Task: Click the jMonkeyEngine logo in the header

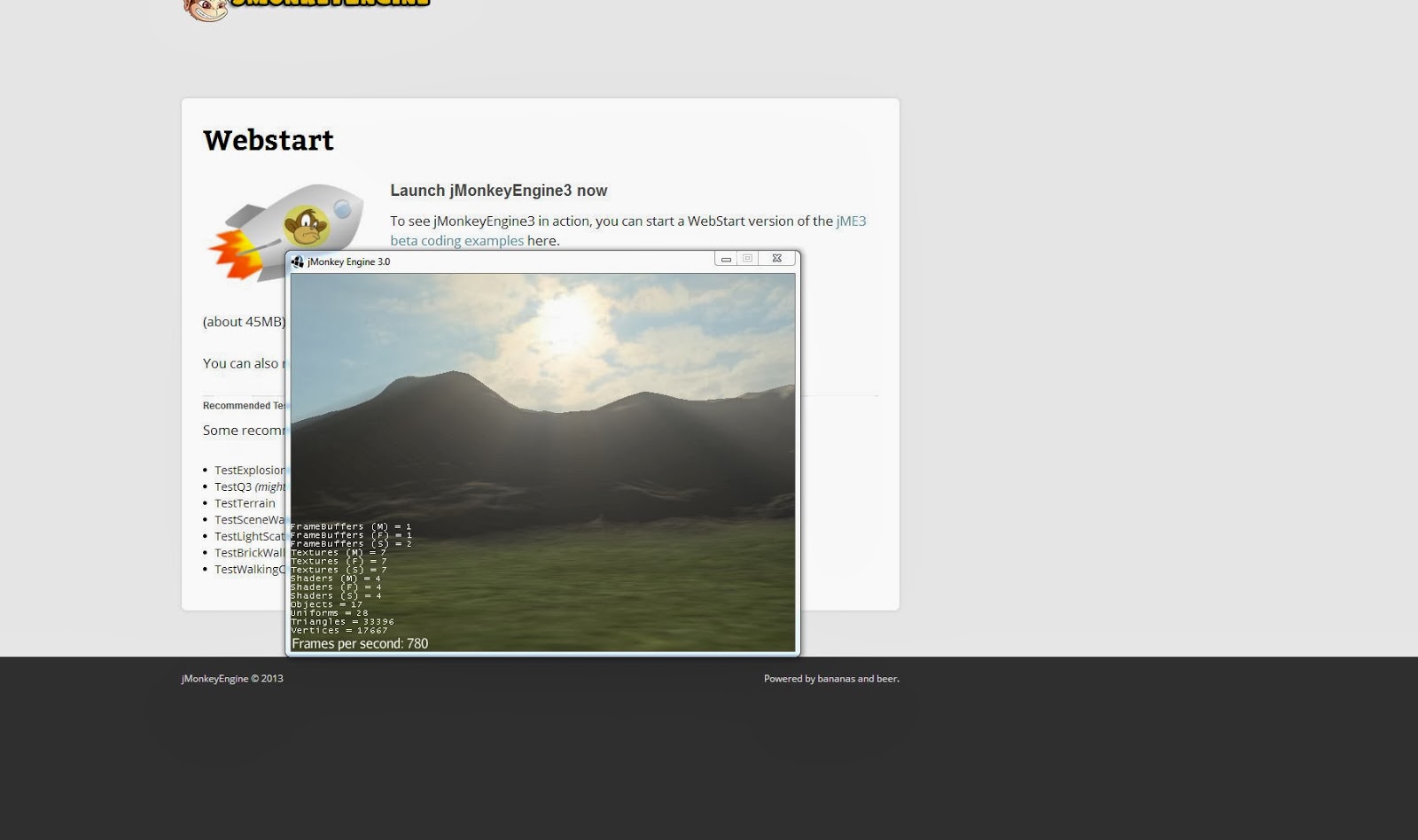Action: (306, 9)
